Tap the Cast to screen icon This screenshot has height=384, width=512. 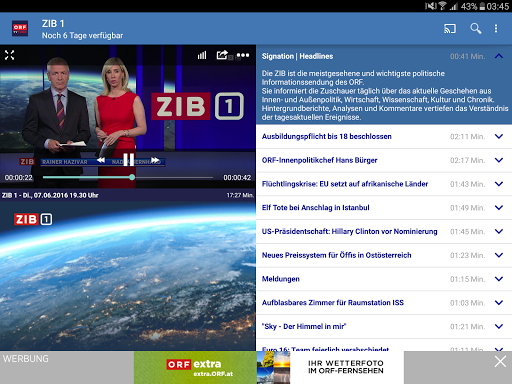[x=450, y=29]
